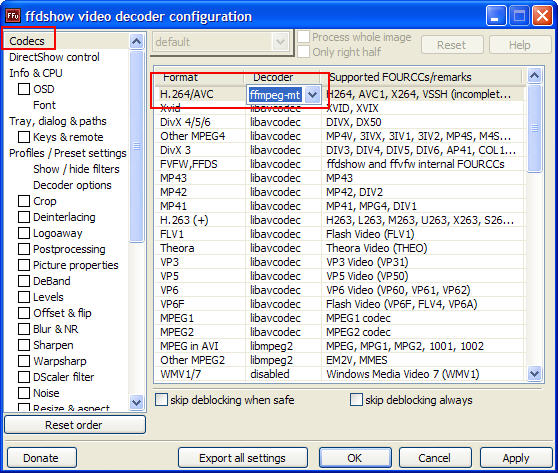Viewport: 558px width, 473px height.
Task: Minimize the ffdshow configuration window
Action: coord(496,16)
